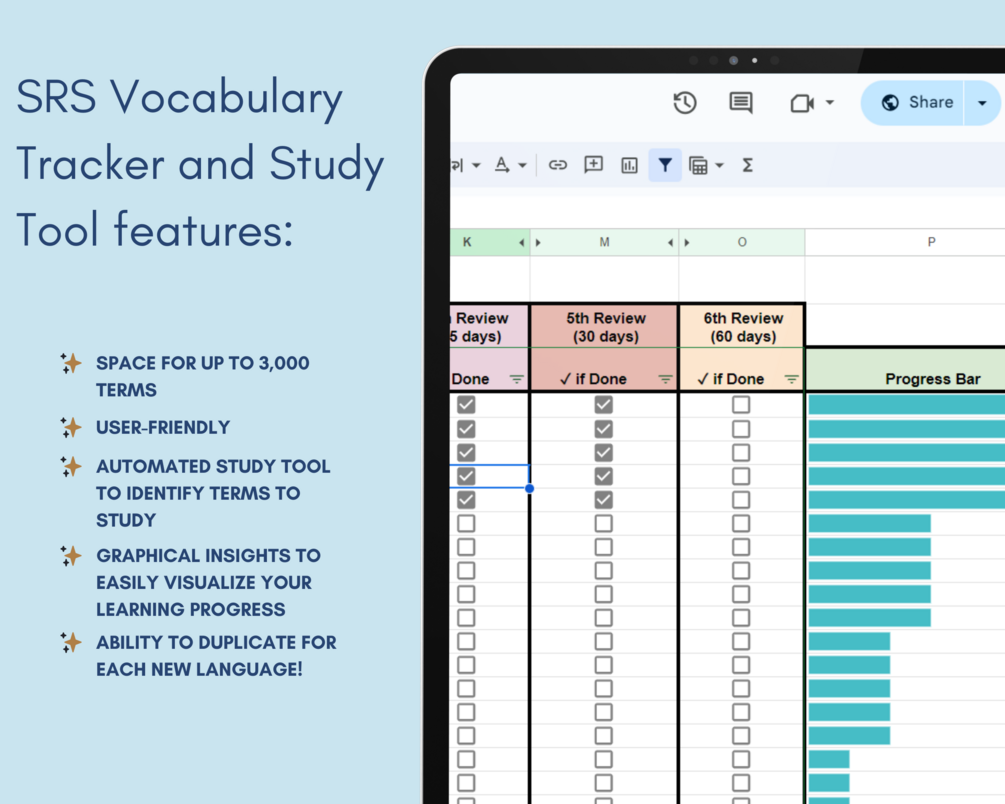The width and height of the screenshot is (1005, 804).
Task: Check first-row checkbox under 6th Review
Action: [x=741, y=405]
